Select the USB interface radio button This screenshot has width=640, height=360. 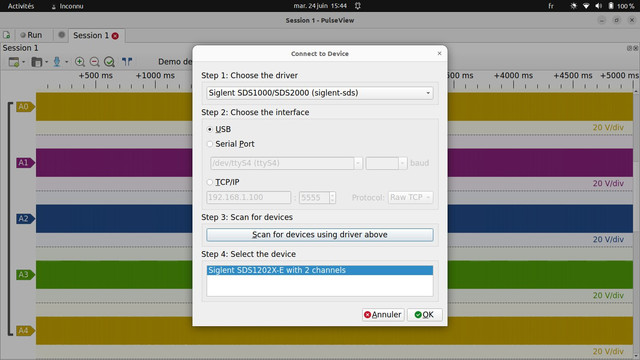point(210,129)
